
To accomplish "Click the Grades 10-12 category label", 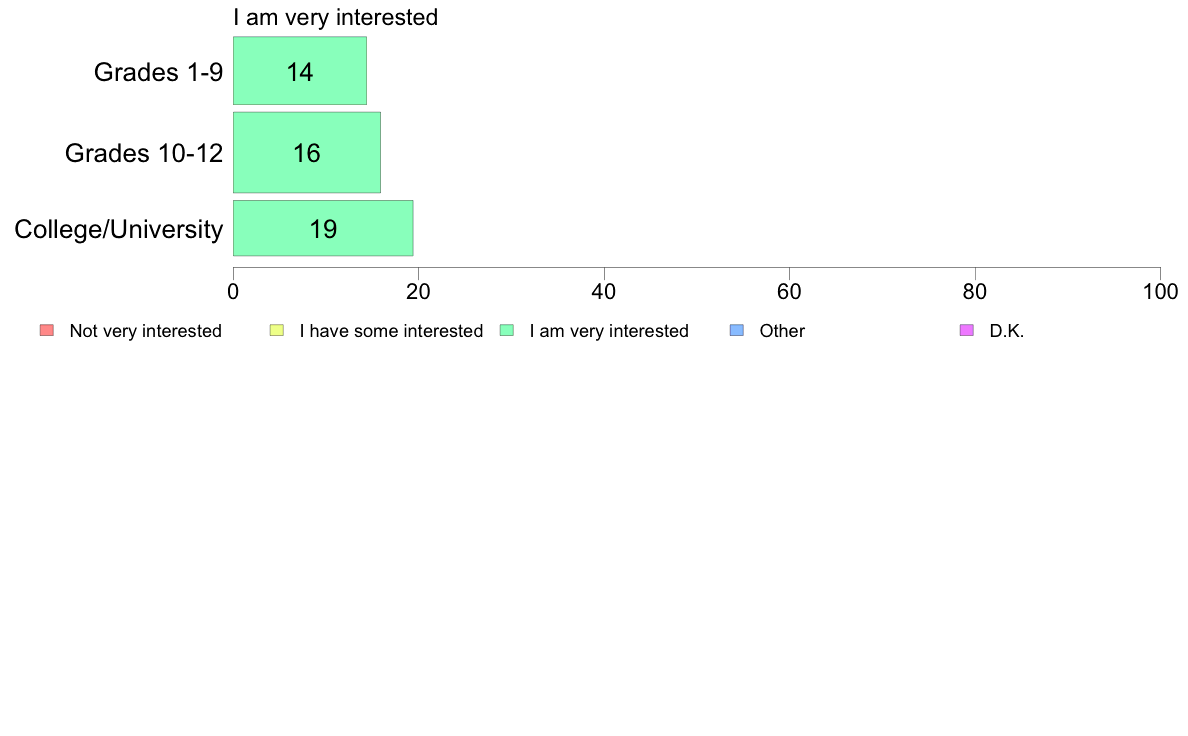I will (x=144, y=153).
